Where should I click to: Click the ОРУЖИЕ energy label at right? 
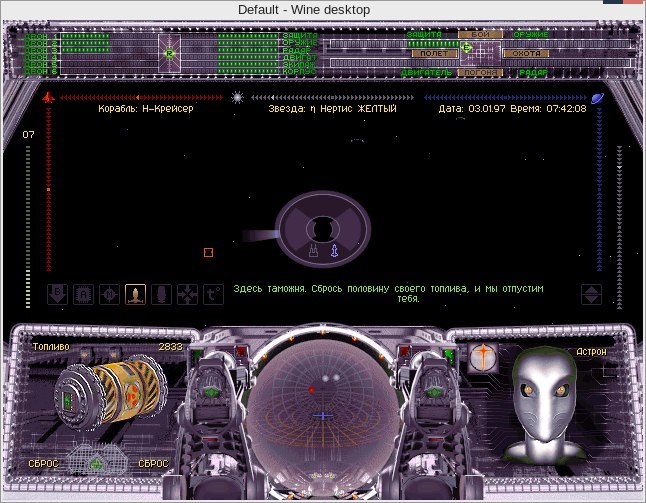[x=531, y=34]
